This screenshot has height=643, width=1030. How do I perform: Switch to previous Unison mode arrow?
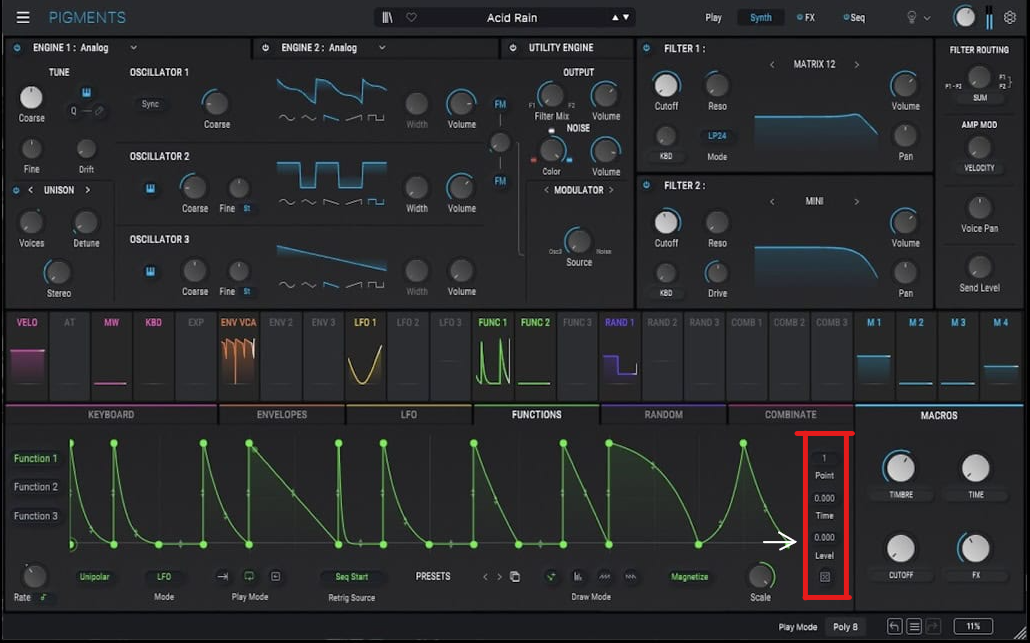point(30,190)
